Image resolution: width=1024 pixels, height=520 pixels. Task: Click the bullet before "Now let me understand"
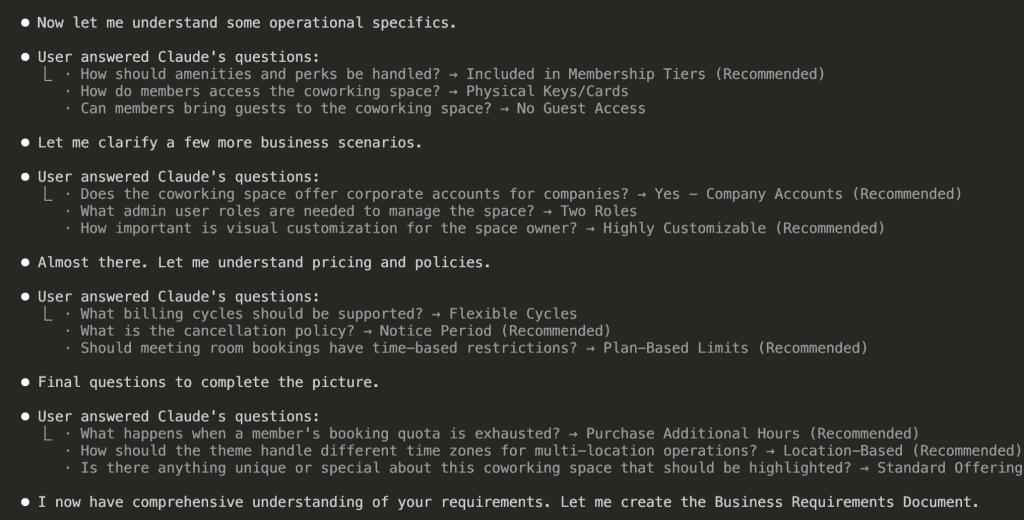(x=25, y=22)
